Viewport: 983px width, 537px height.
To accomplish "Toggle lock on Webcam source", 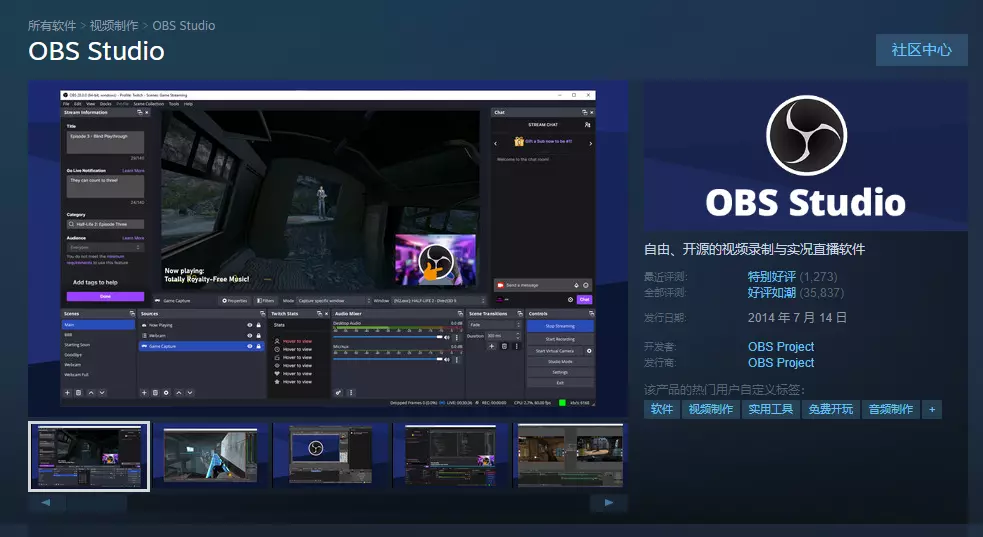I will 258,336.
